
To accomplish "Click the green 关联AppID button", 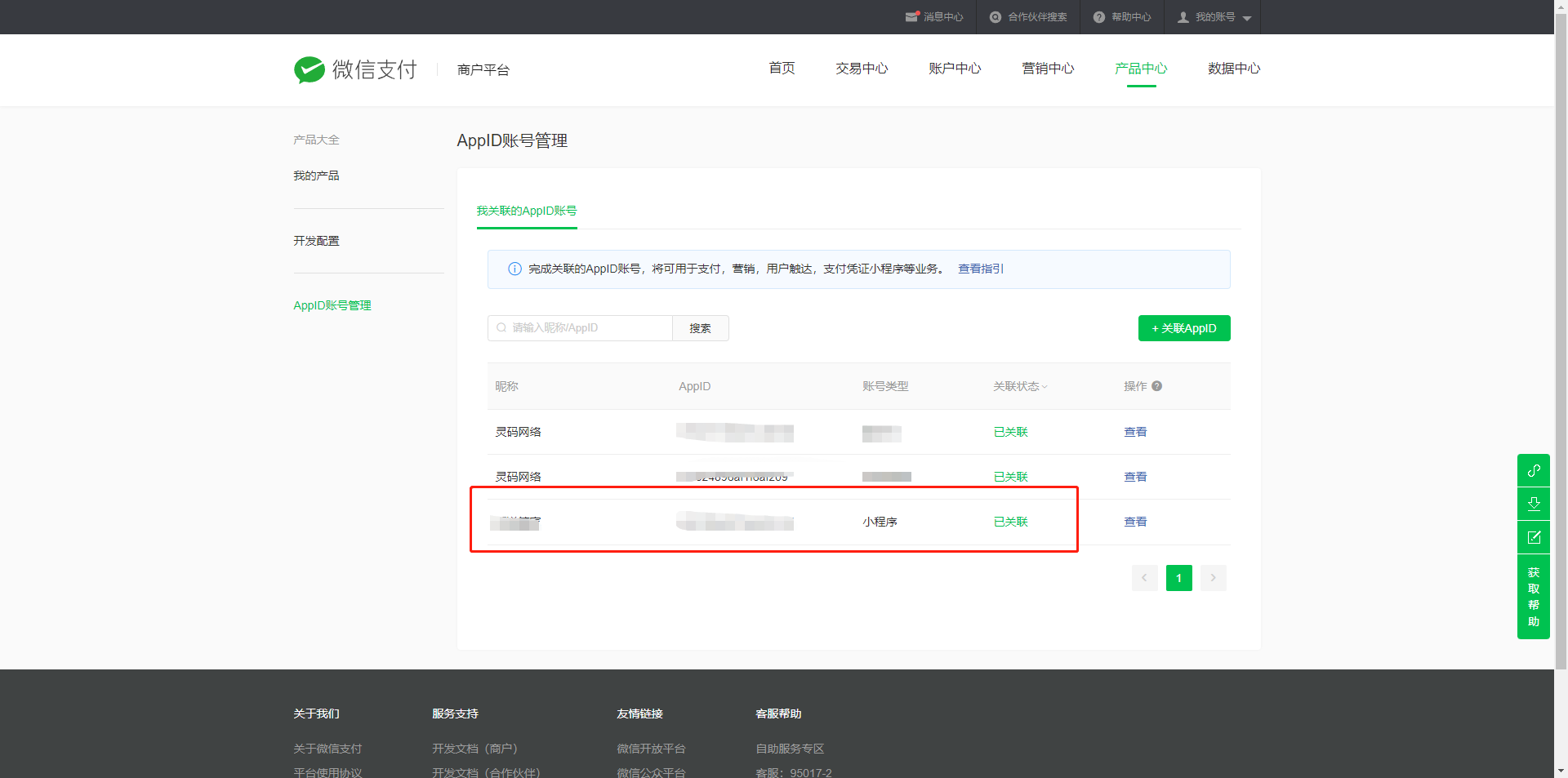I will click(x=1184, y=328).
